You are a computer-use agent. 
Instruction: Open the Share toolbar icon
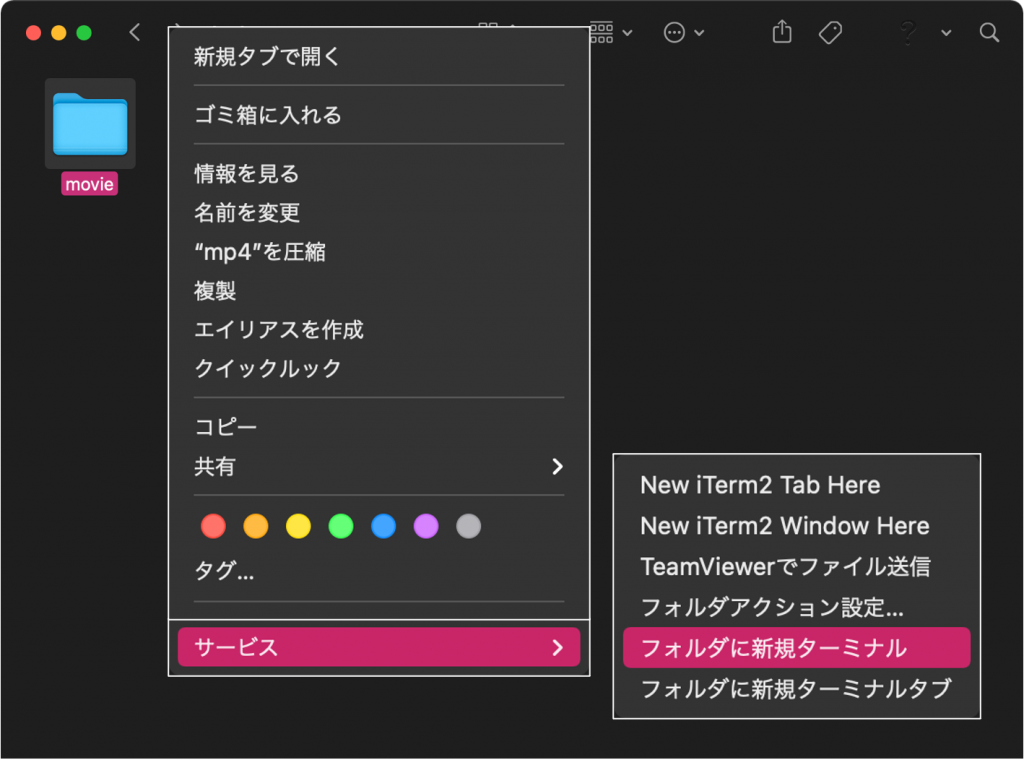tap(782, 33)
